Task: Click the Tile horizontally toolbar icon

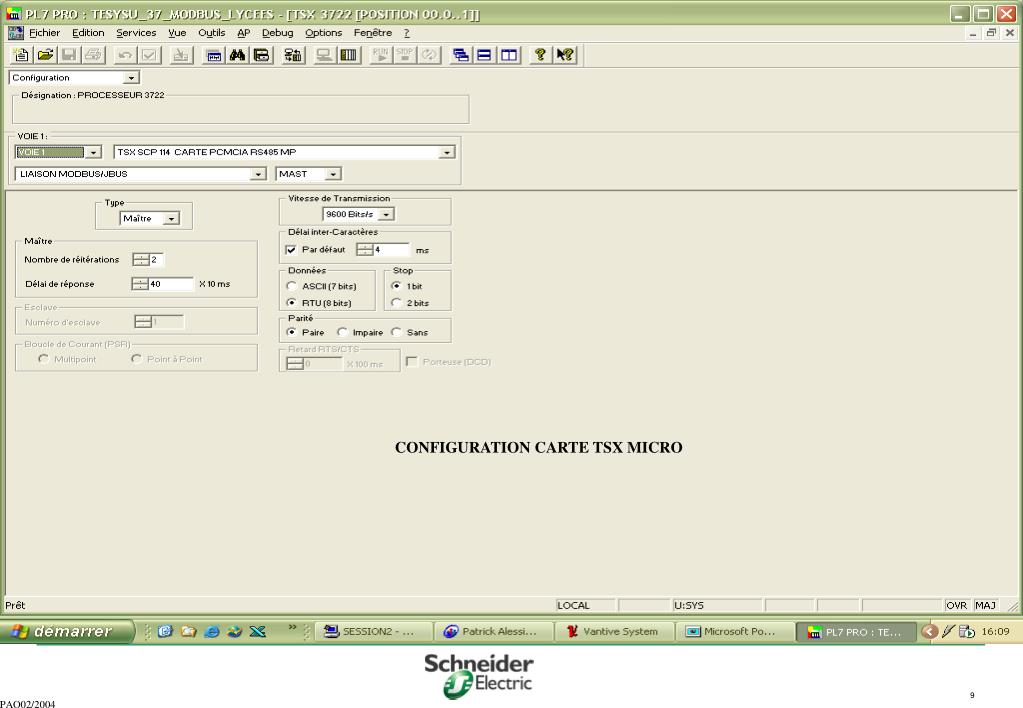Action: click(484, 55)
